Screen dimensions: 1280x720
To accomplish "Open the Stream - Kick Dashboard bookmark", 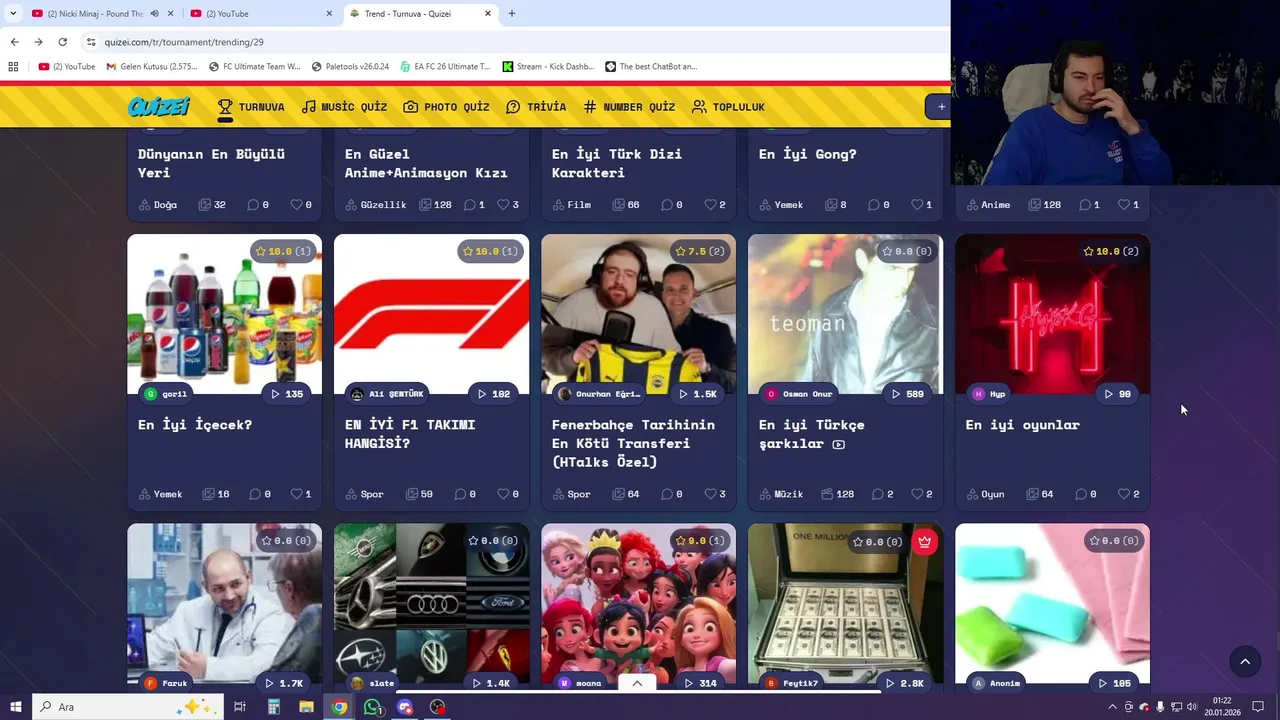I will coord(548,67).
